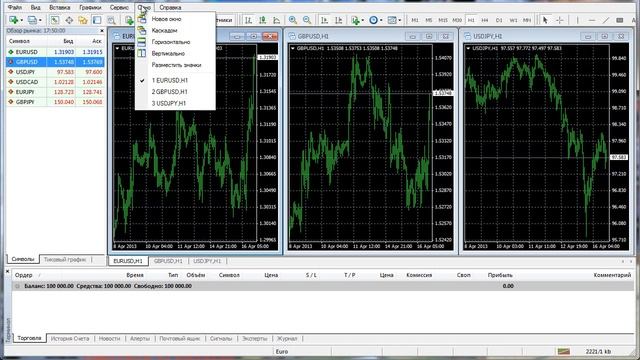Toggle the chart auto scroll icon
Image resolution: width=640 pixels, height=360 pixels.
pyautogui.click(x=324, y=20)
